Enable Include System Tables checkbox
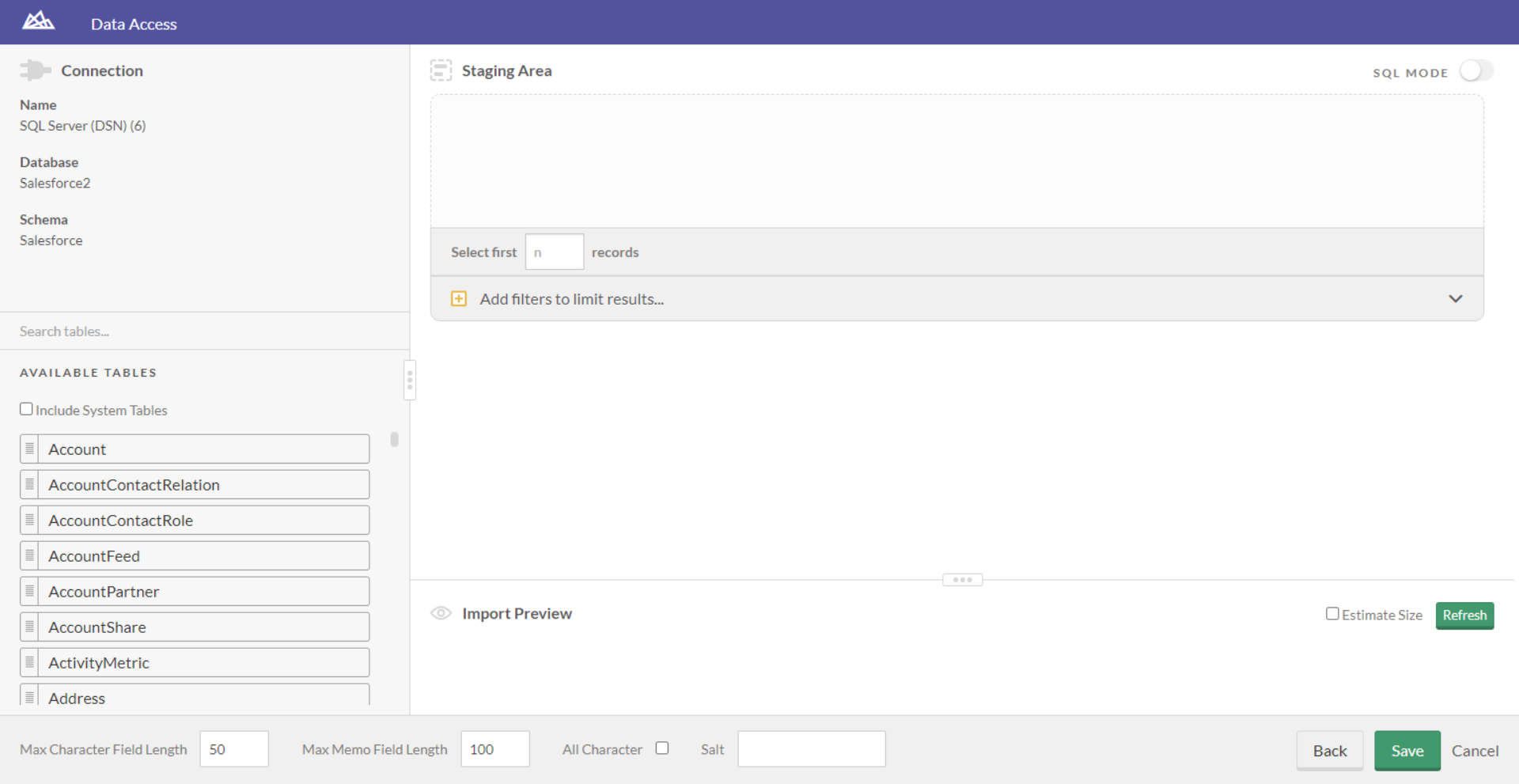This screenshot has height=784, width=1519. coord(26,409)
